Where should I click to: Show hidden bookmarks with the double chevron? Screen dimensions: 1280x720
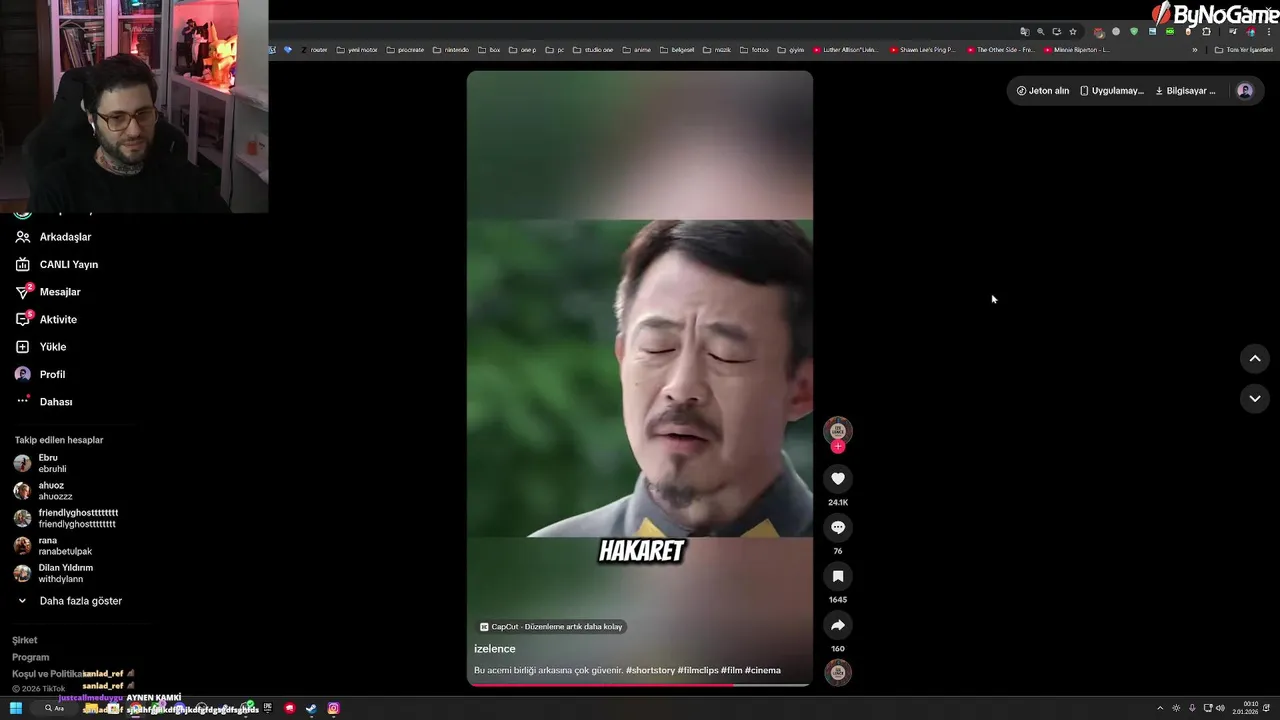[x=1194, y=49]
